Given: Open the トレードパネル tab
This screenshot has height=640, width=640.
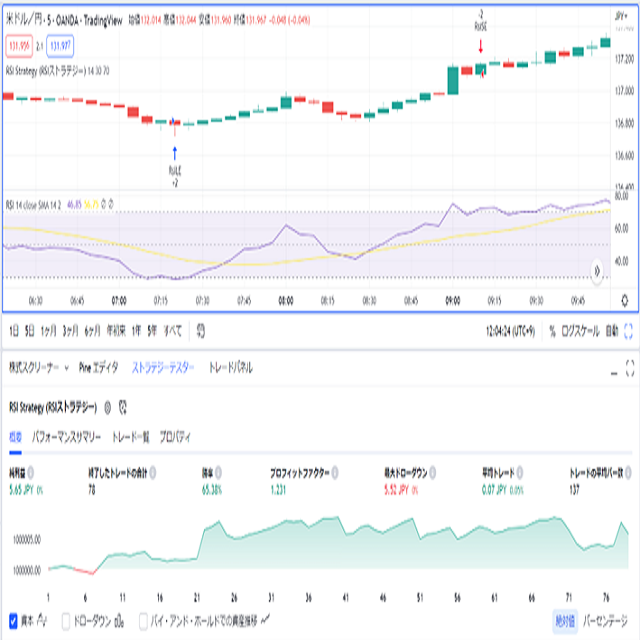Looking at the screenshot, I should point(231,368).
